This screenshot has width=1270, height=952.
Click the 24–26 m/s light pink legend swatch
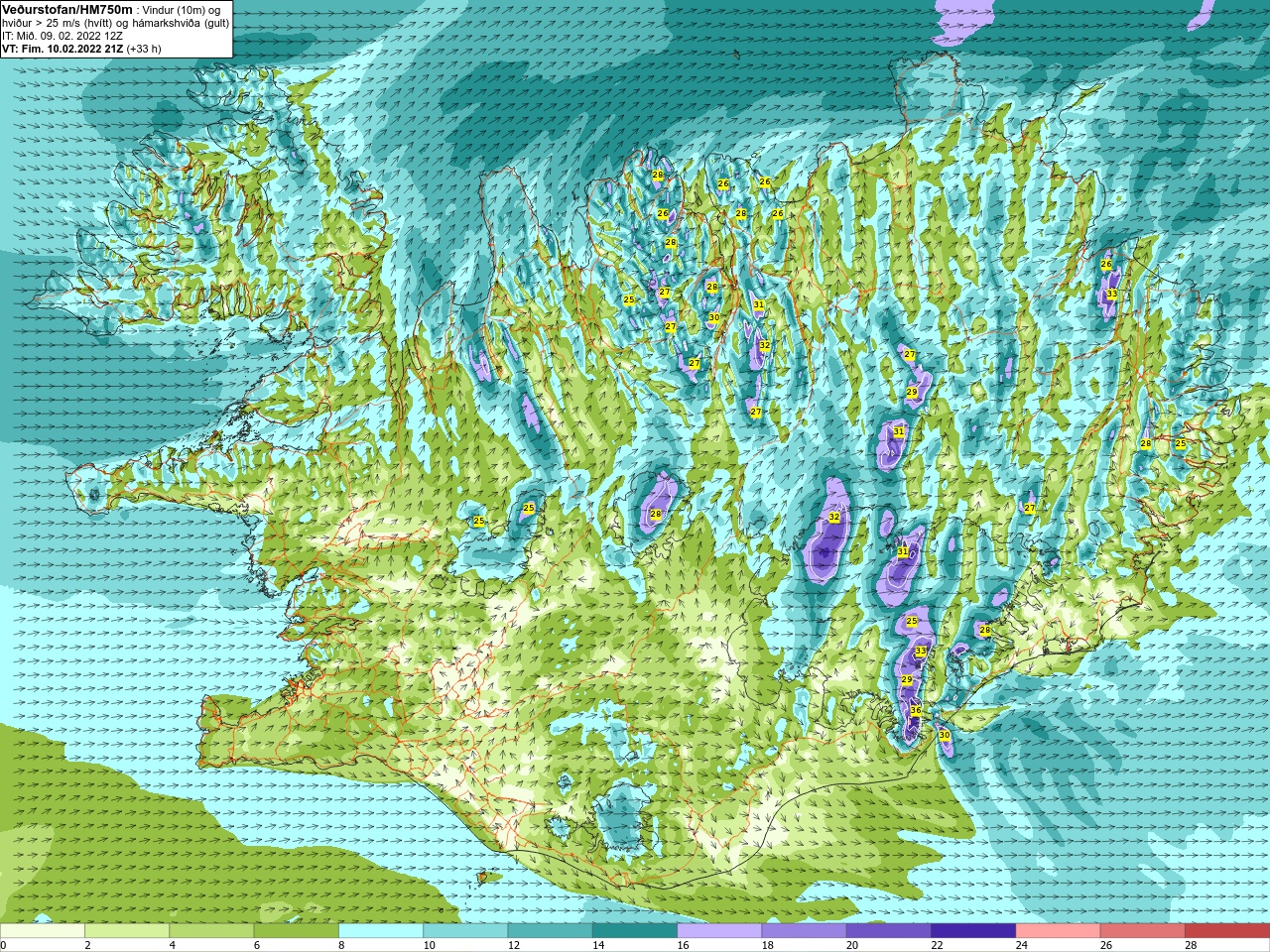(x=1058, y=930)
